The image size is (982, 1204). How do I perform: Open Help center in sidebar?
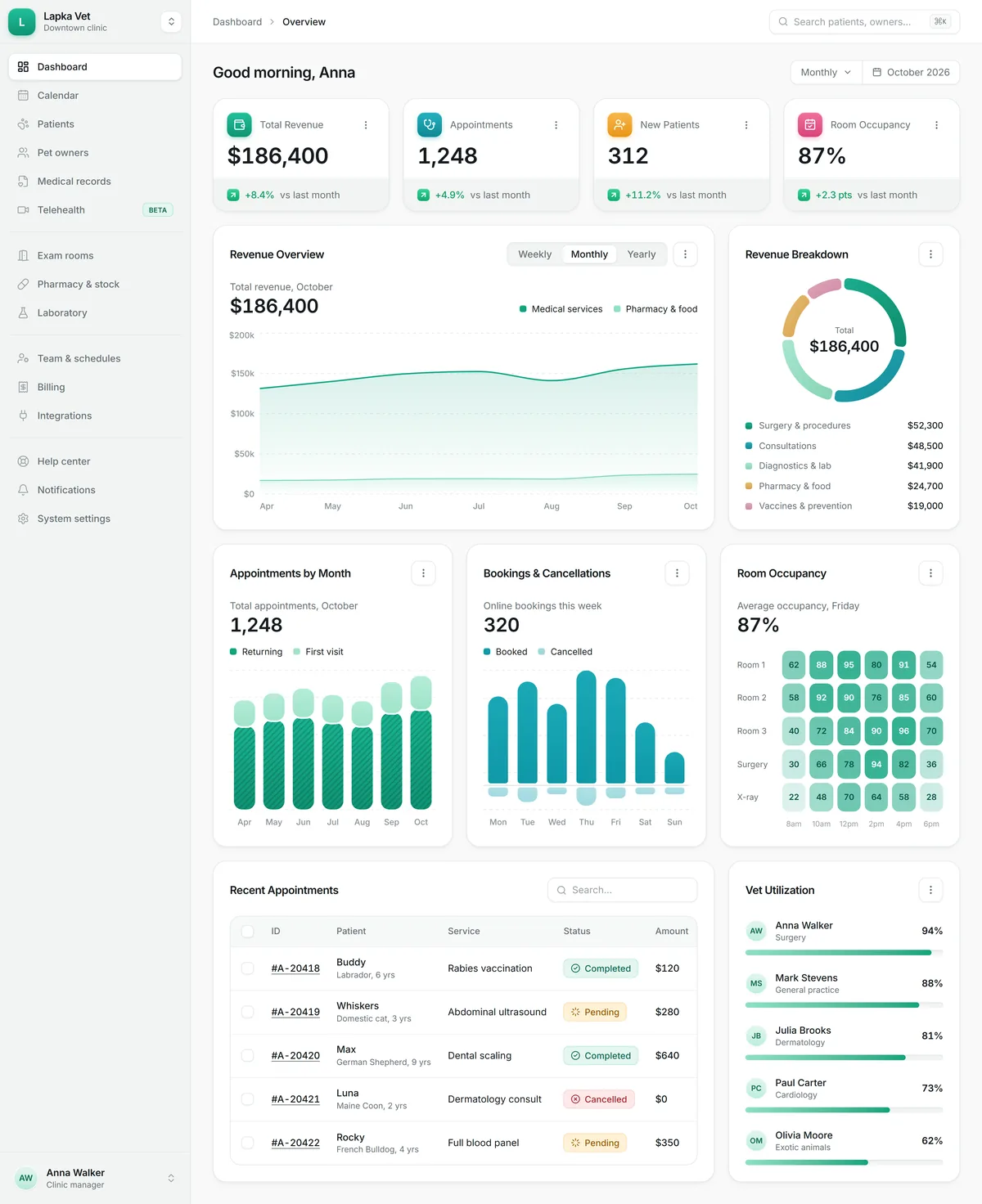pyautogui.click(x=95, y=461)
